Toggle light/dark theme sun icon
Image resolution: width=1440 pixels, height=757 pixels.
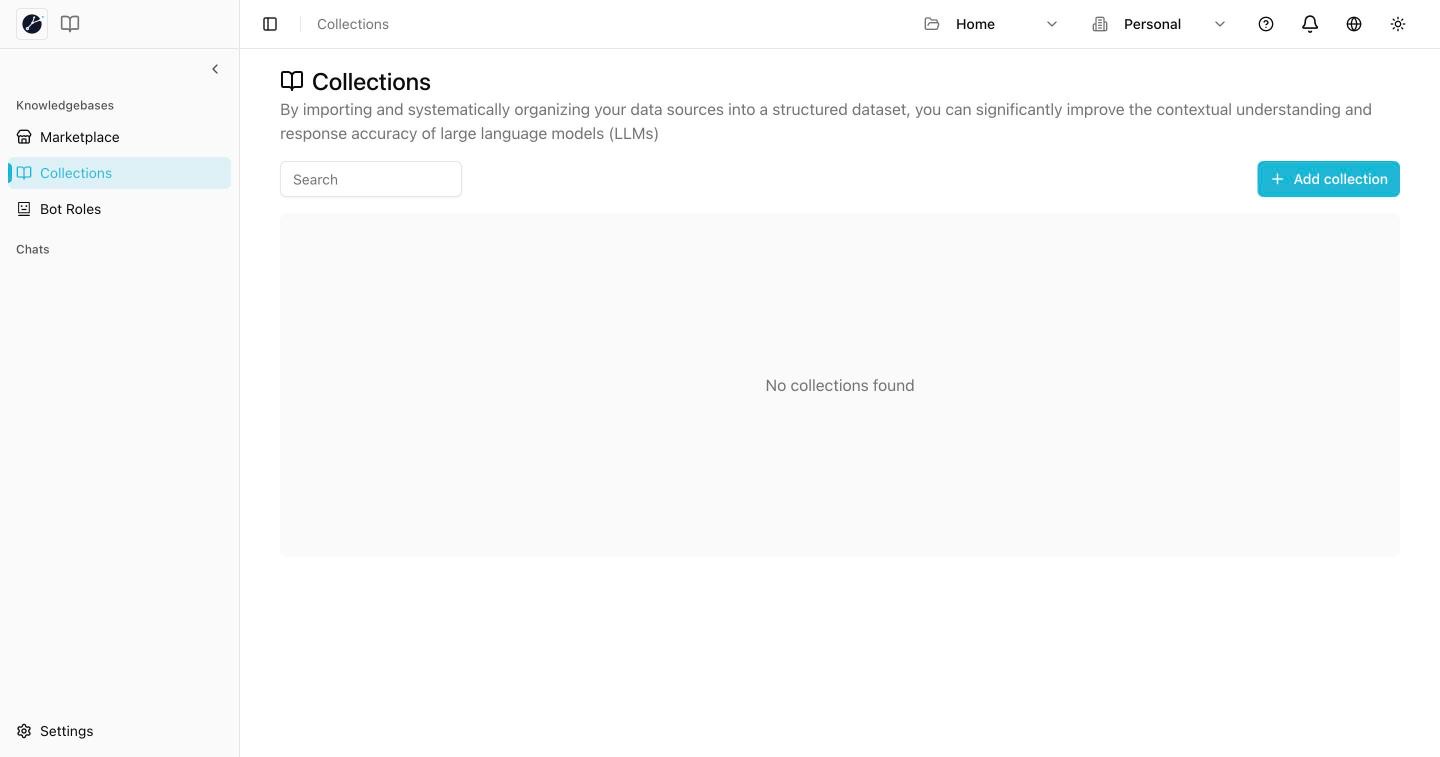point(1398,24)
